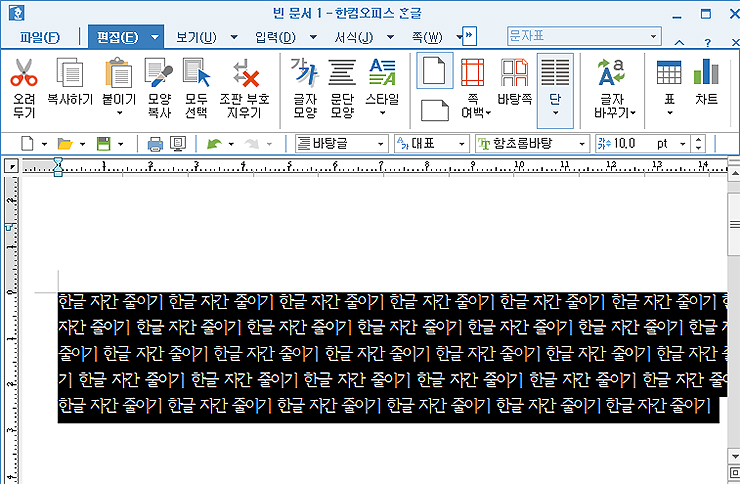This screenshot has height=484, width=740.
Task: Collapse the ribbon with the up chevron
Action: [679, 42]
